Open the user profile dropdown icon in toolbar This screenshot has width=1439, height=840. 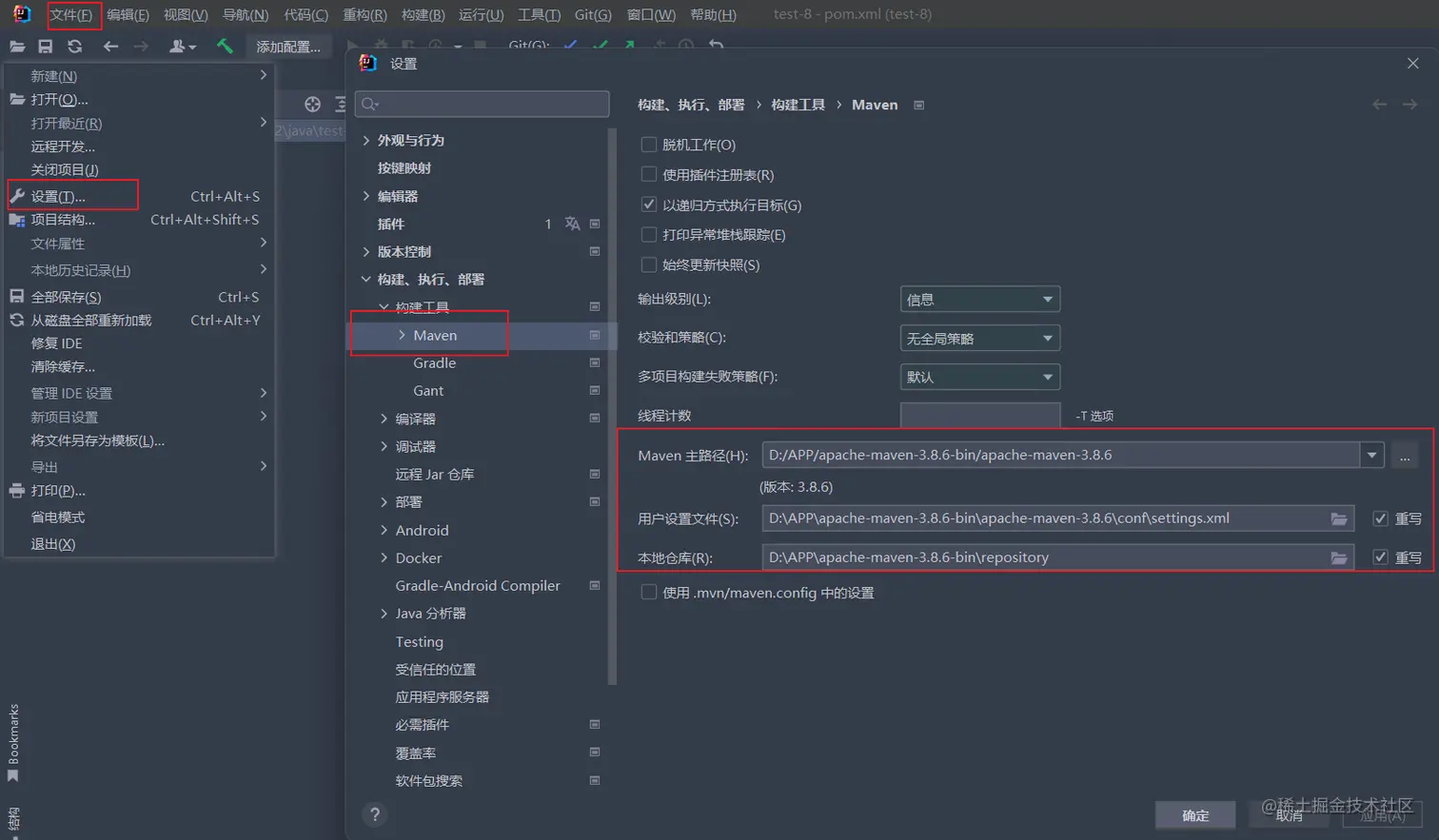coord(182,46)
